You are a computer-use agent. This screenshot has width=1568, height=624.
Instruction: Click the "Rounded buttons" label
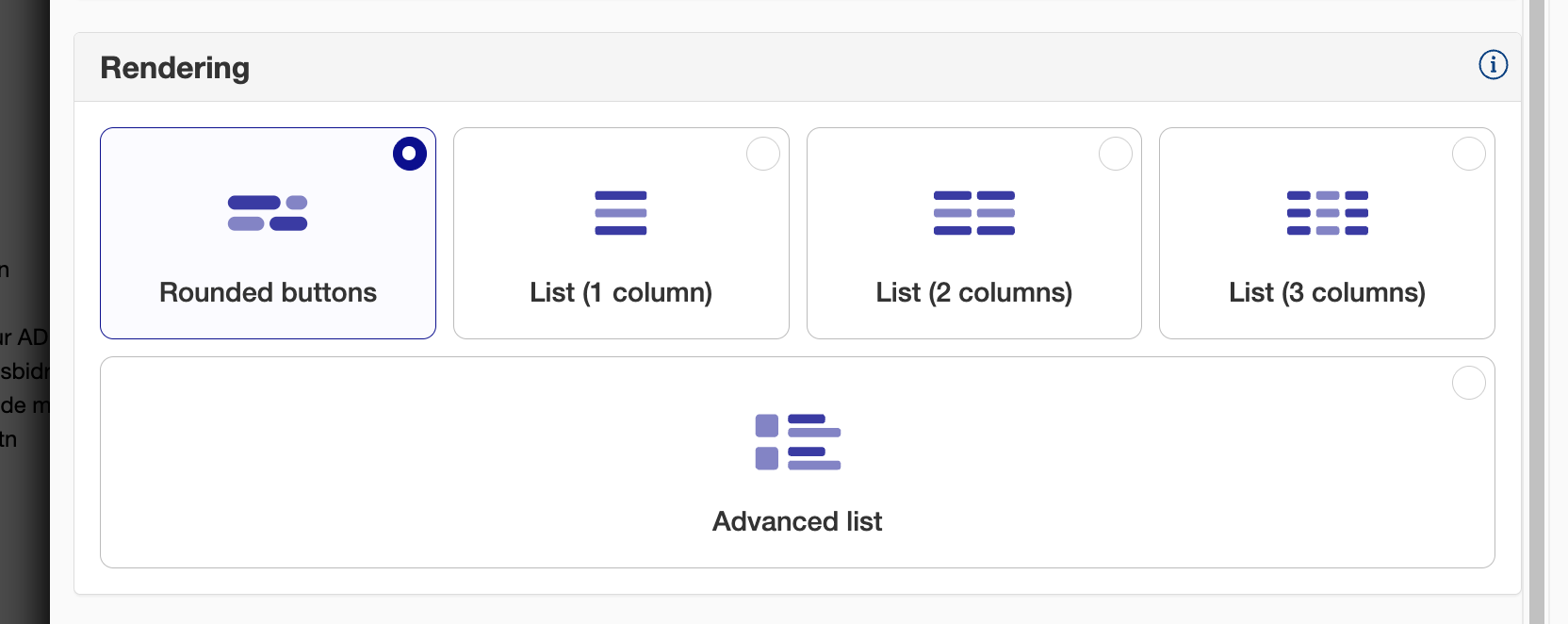point(268,292)
